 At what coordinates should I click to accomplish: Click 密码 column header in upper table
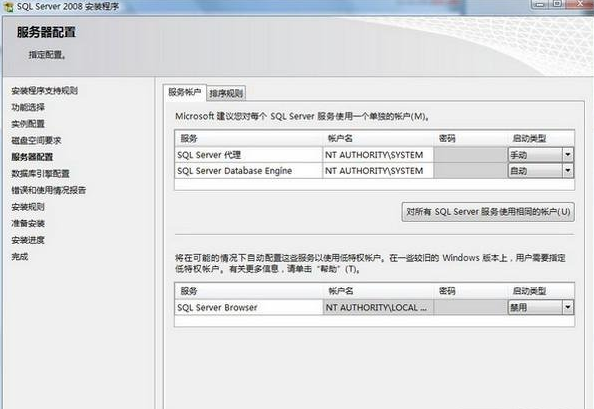[x=470, y=139]
